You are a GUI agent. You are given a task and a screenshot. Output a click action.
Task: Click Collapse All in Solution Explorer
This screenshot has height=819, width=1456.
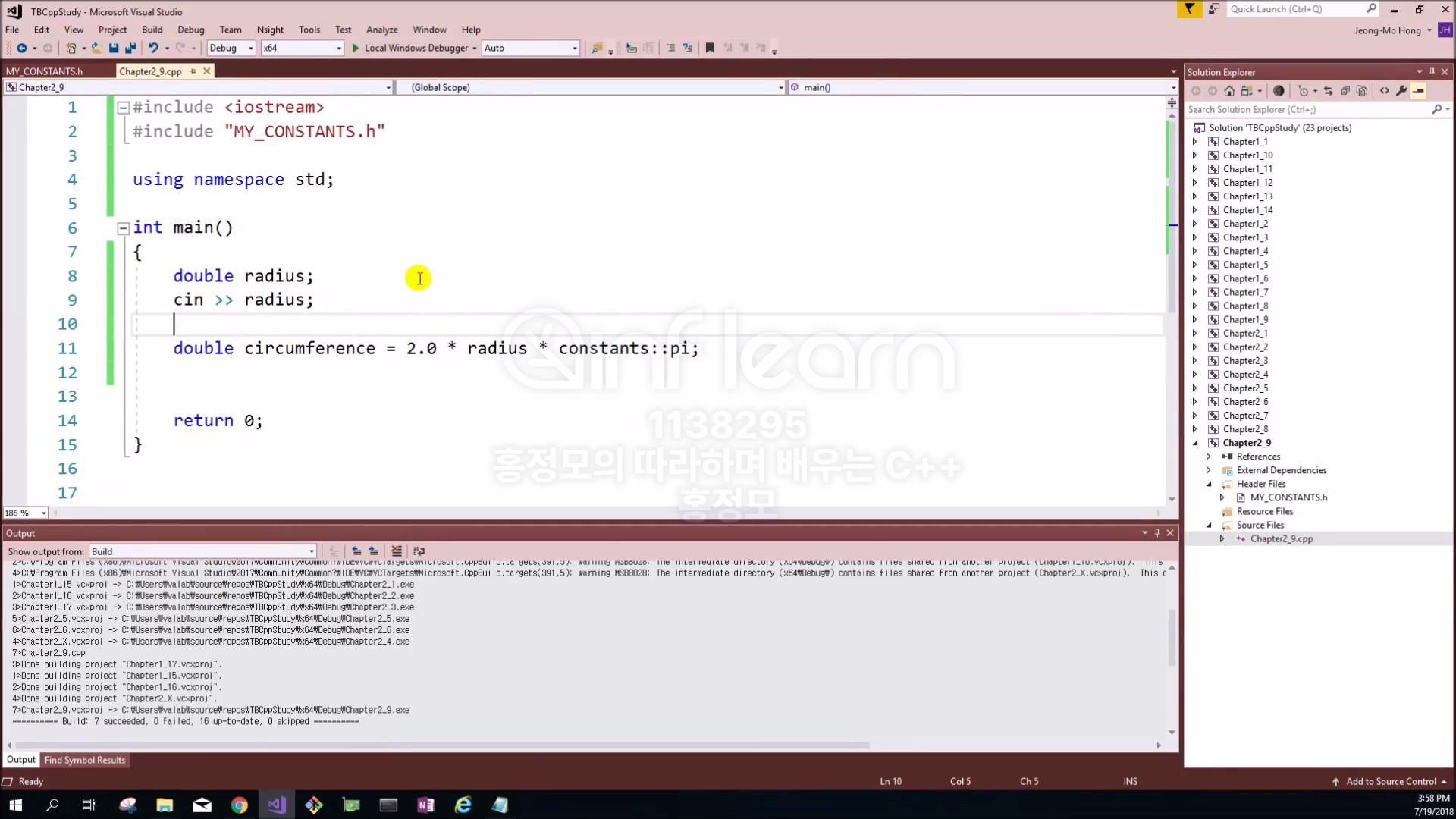pos(1345,91)
